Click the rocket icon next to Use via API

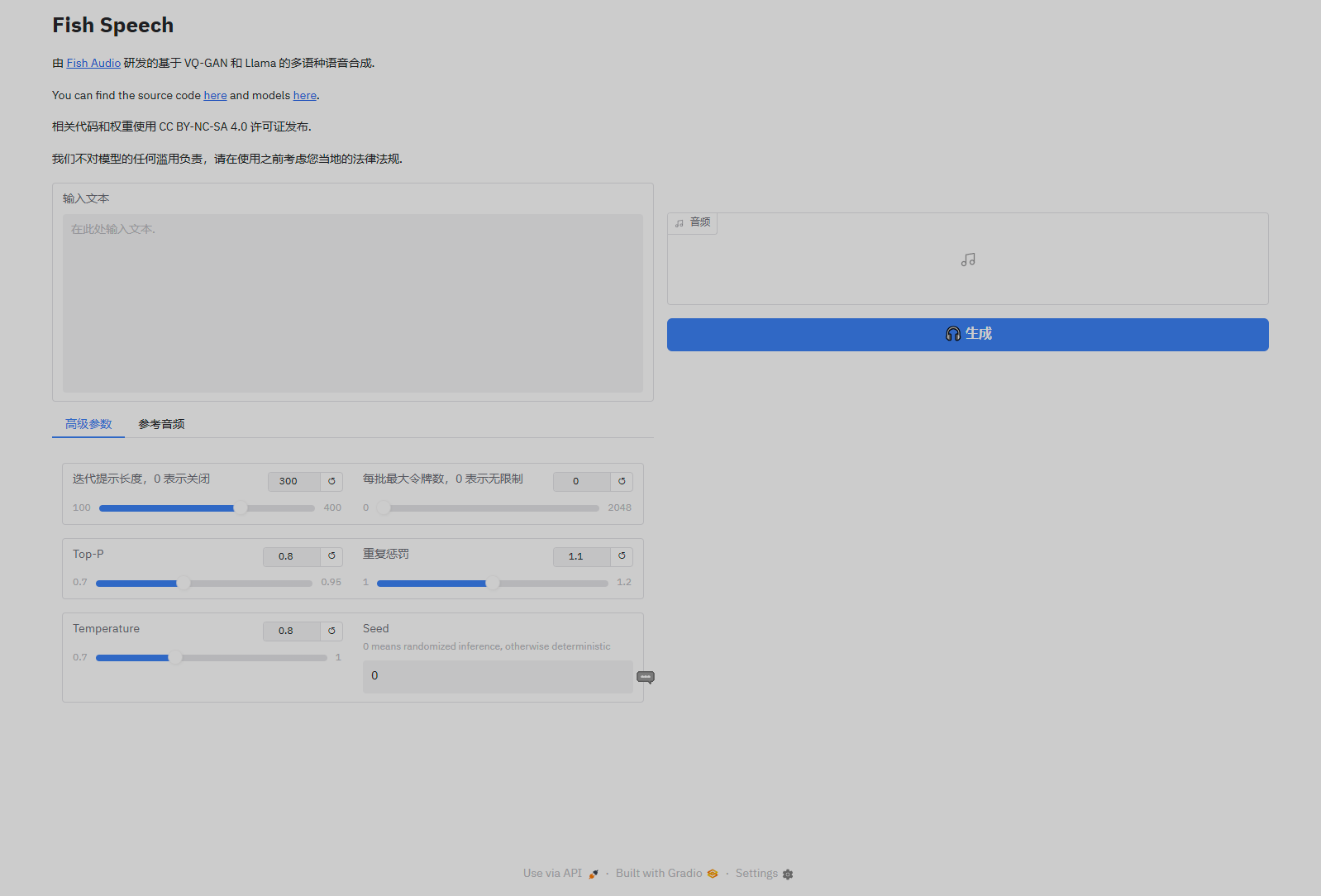[x=594, y=874]
